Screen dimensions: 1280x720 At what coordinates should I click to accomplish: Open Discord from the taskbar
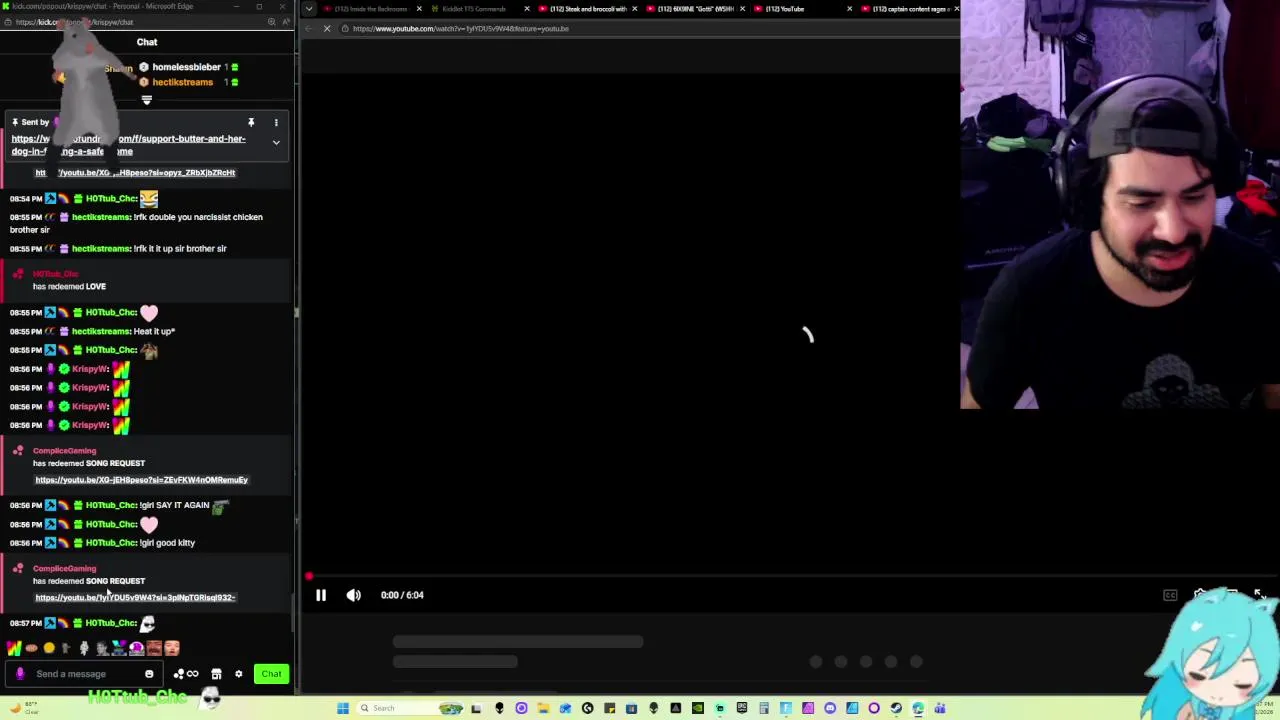(830, 708)
